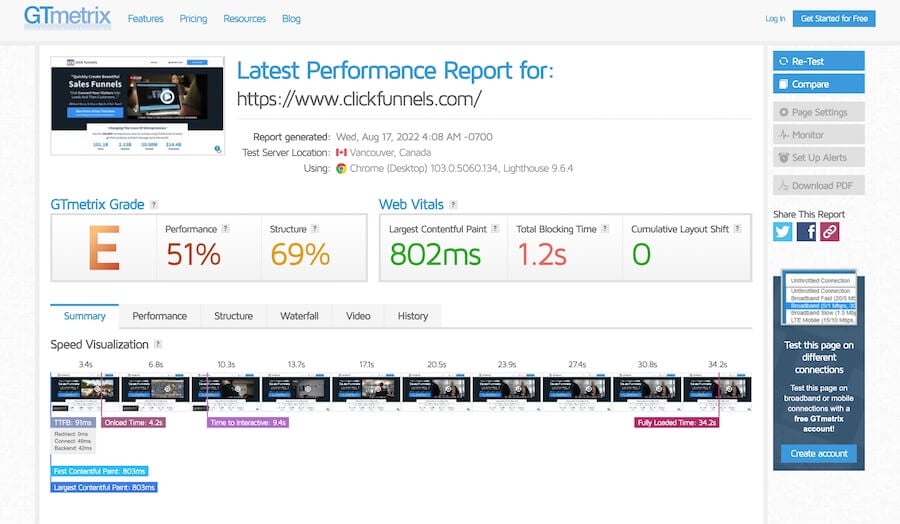Open the History tab
The width and height of the screenshot is (900, 524).
(413, 316)
